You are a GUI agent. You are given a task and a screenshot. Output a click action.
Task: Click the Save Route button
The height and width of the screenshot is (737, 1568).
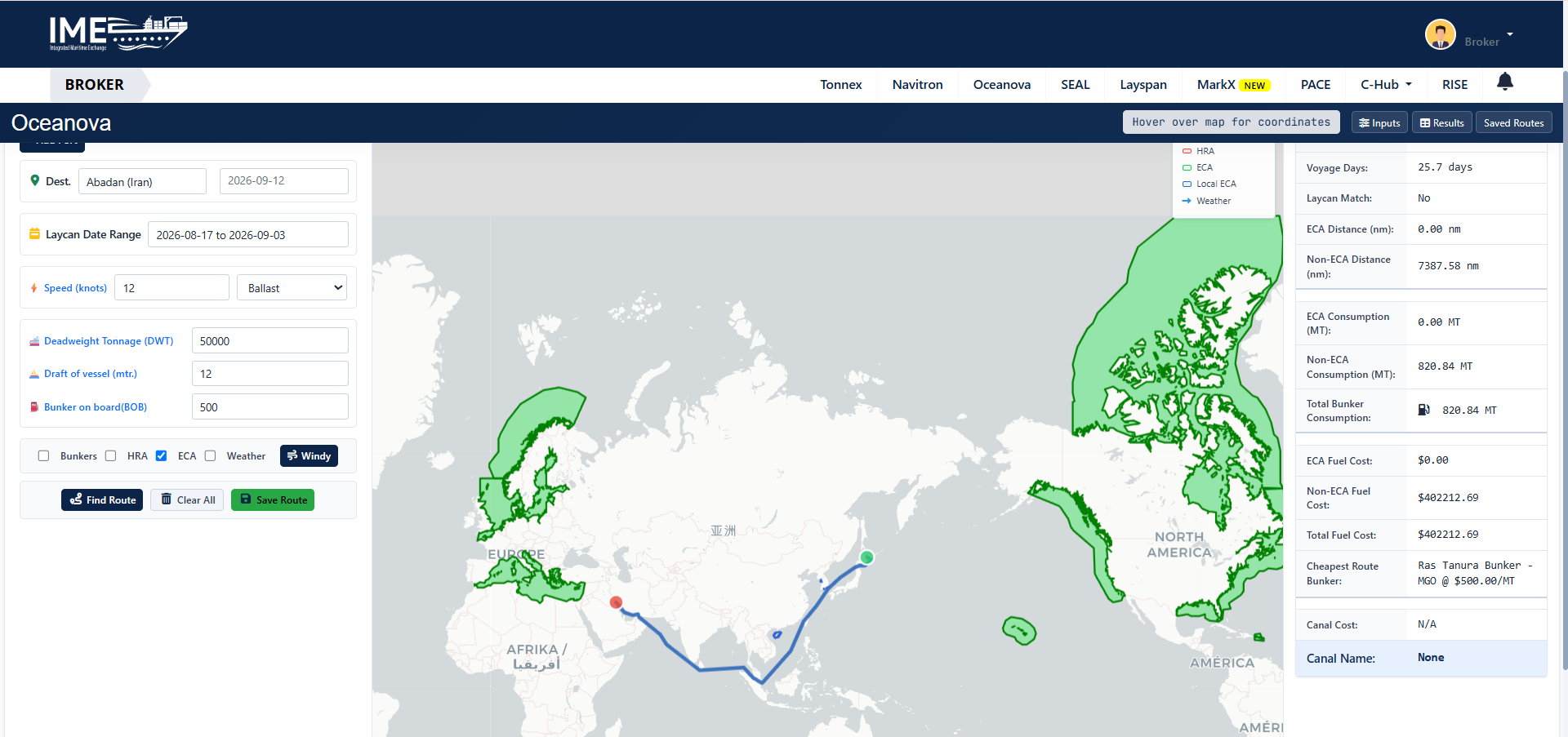tap(273, 499)
